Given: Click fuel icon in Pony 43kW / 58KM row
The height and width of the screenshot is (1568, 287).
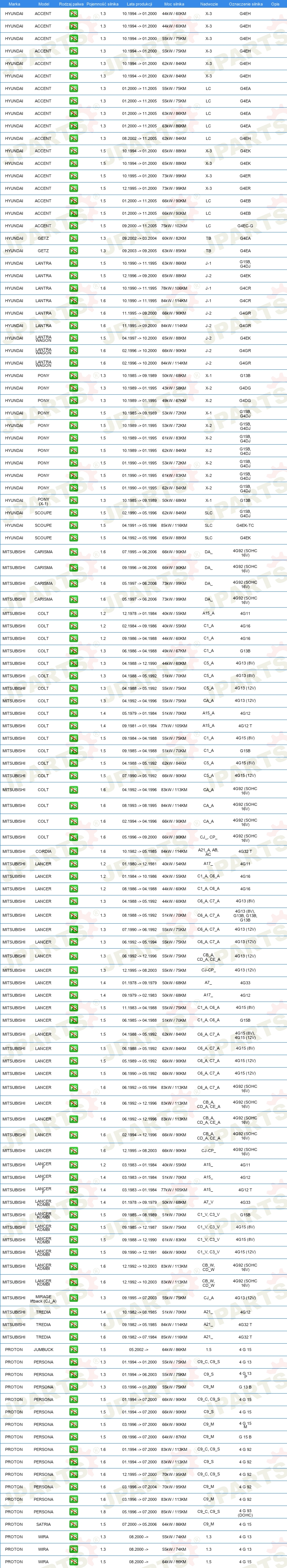Looking at the screenshot, I should [x=73, y=388].
